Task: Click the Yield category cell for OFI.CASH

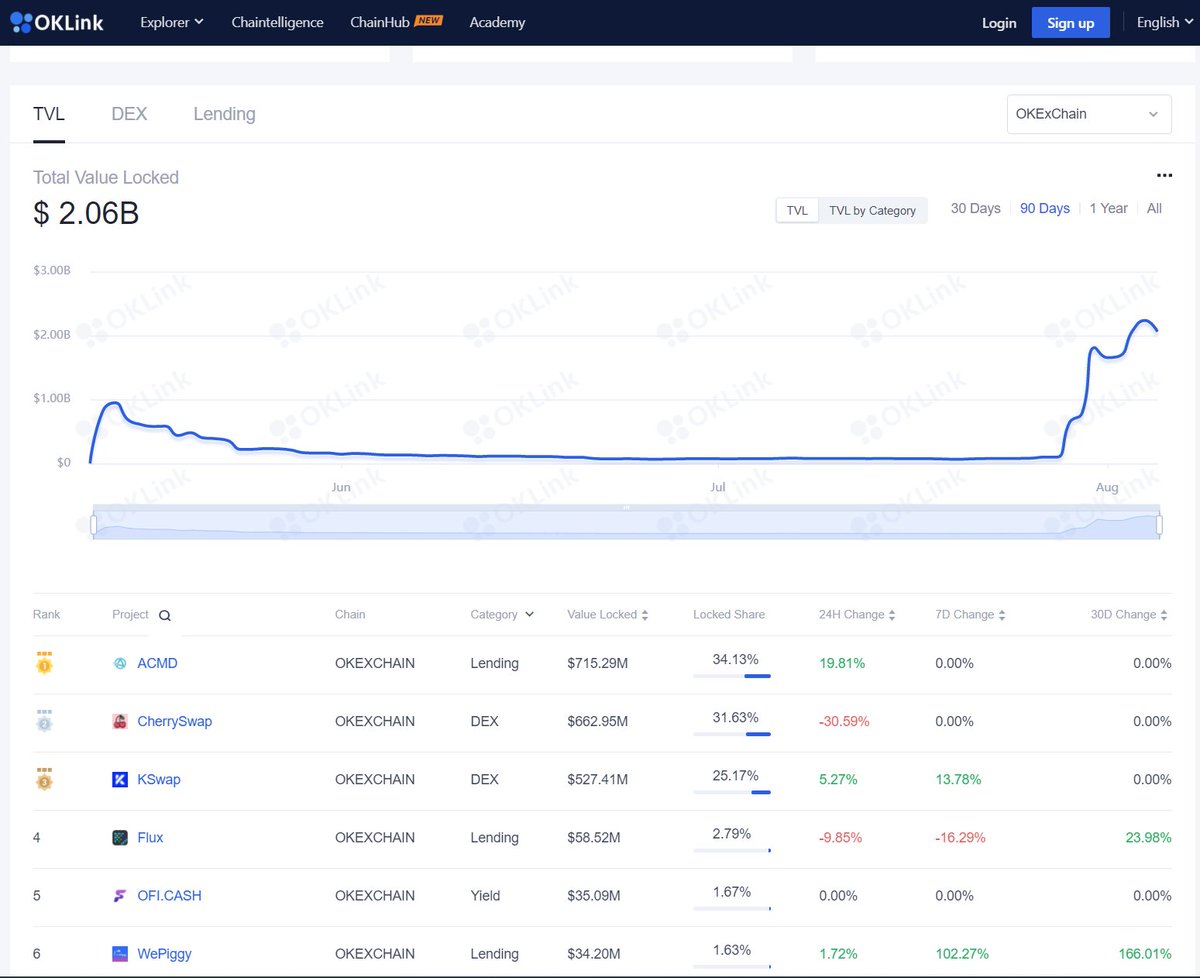Action: click(x=485, y=895)
